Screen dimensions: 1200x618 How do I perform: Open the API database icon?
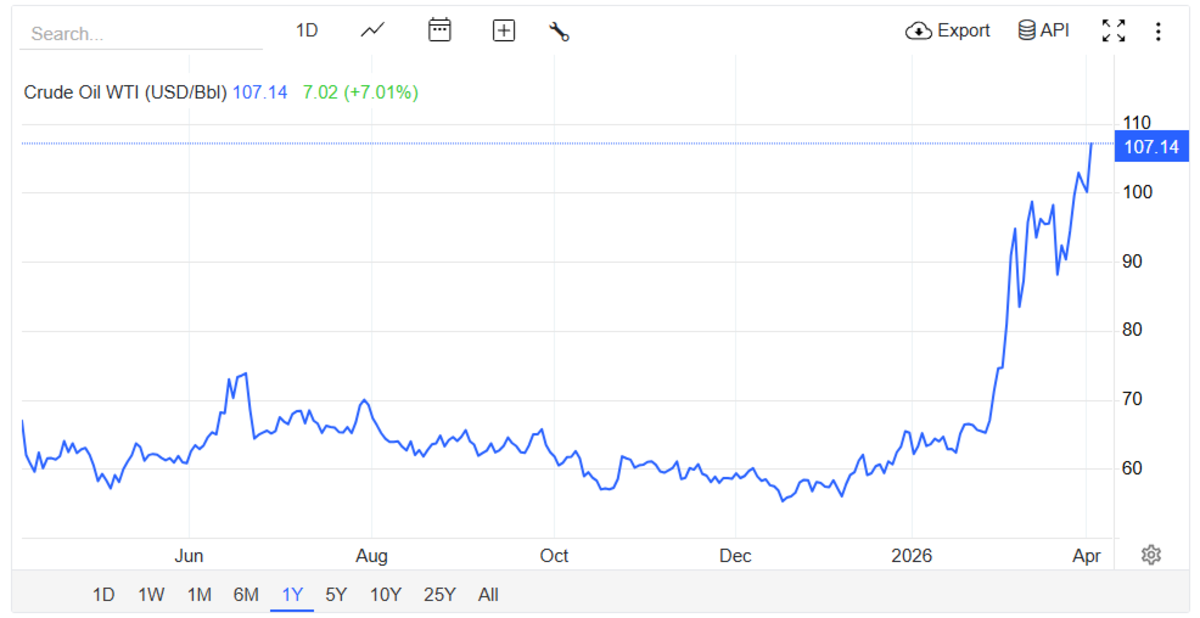(x=1043, y=31)
